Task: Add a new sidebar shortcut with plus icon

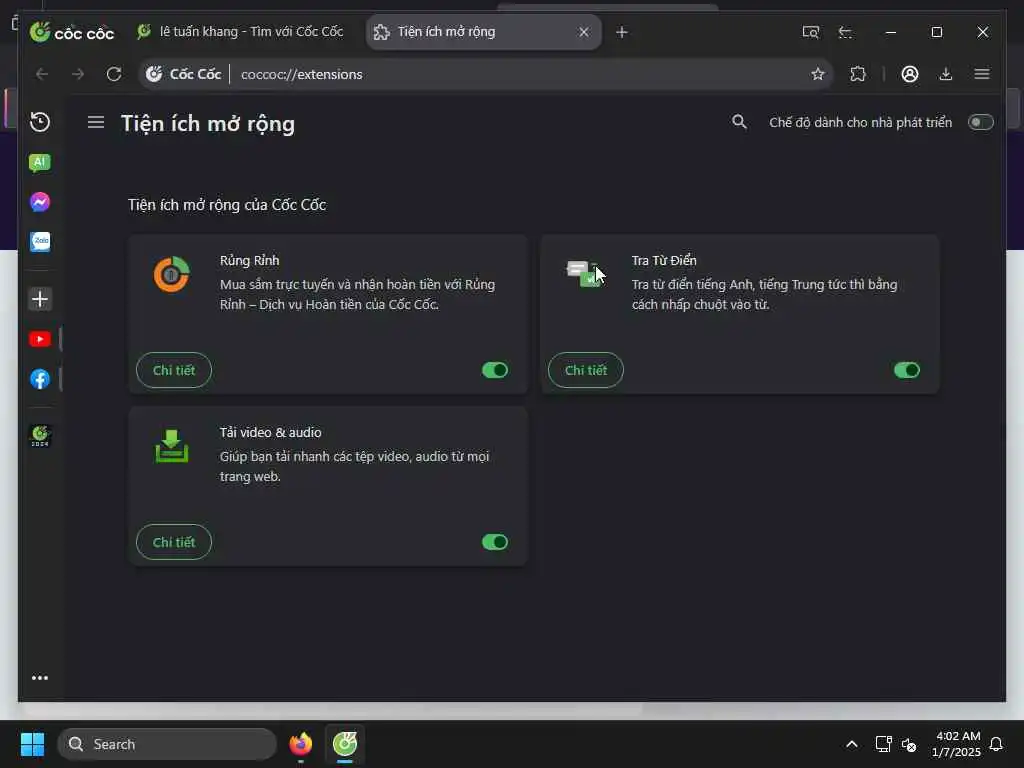Action: (40, 299)
